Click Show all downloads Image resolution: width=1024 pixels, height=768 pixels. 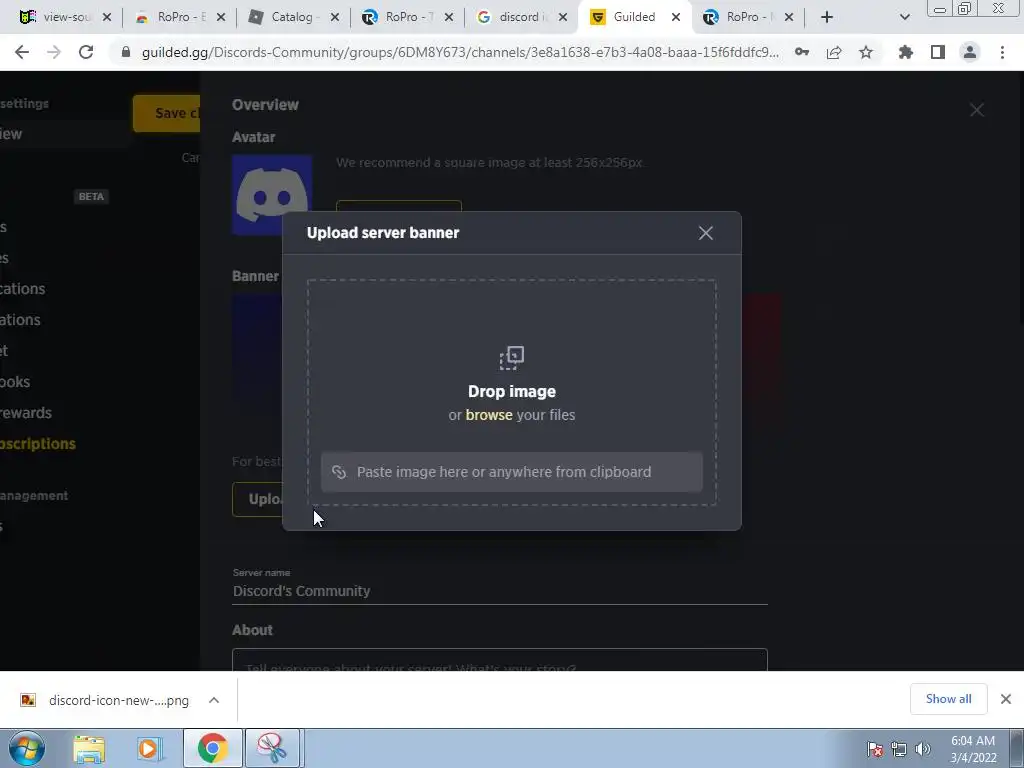pyautogui.click(x=948, y=699)
